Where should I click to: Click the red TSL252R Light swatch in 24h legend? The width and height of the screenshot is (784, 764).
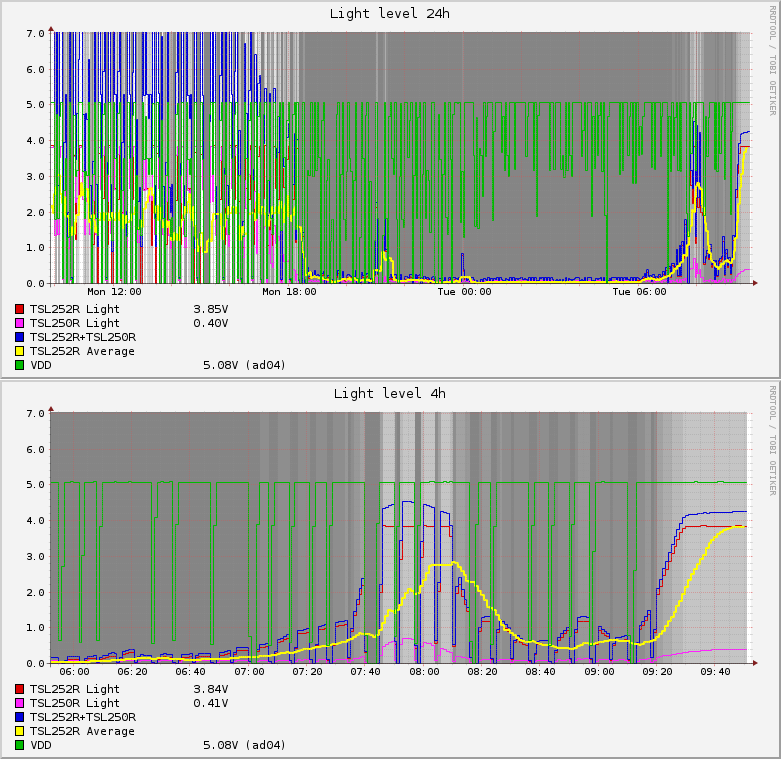[20, 310]
